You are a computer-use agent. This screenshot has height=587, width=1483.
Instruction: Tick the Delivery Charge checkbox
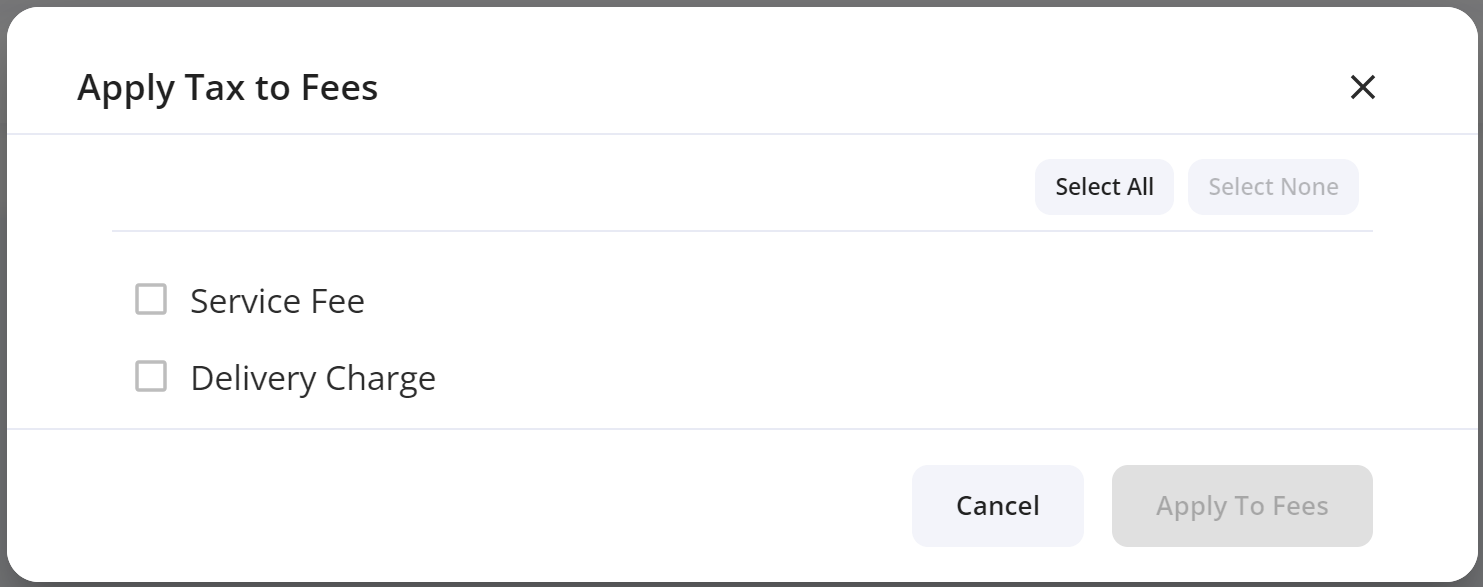click(x=151, y=376)
